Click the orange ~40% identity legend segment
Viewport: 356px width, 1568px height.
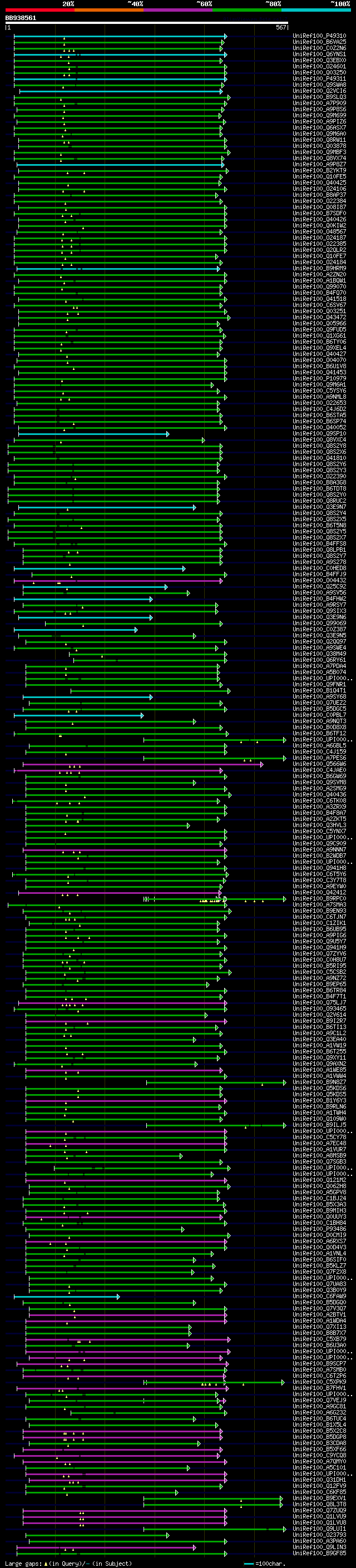click(109, 10)
